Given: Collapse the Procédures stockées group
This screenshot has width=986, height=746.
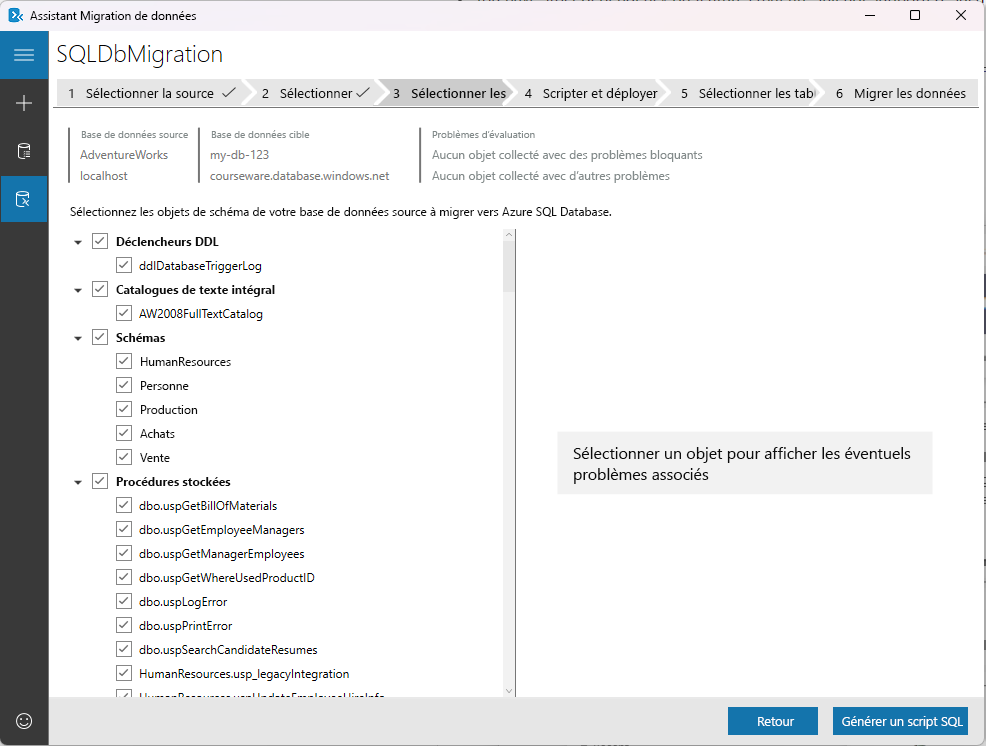Looking at the screenshot, I should (x=78, y=481).
